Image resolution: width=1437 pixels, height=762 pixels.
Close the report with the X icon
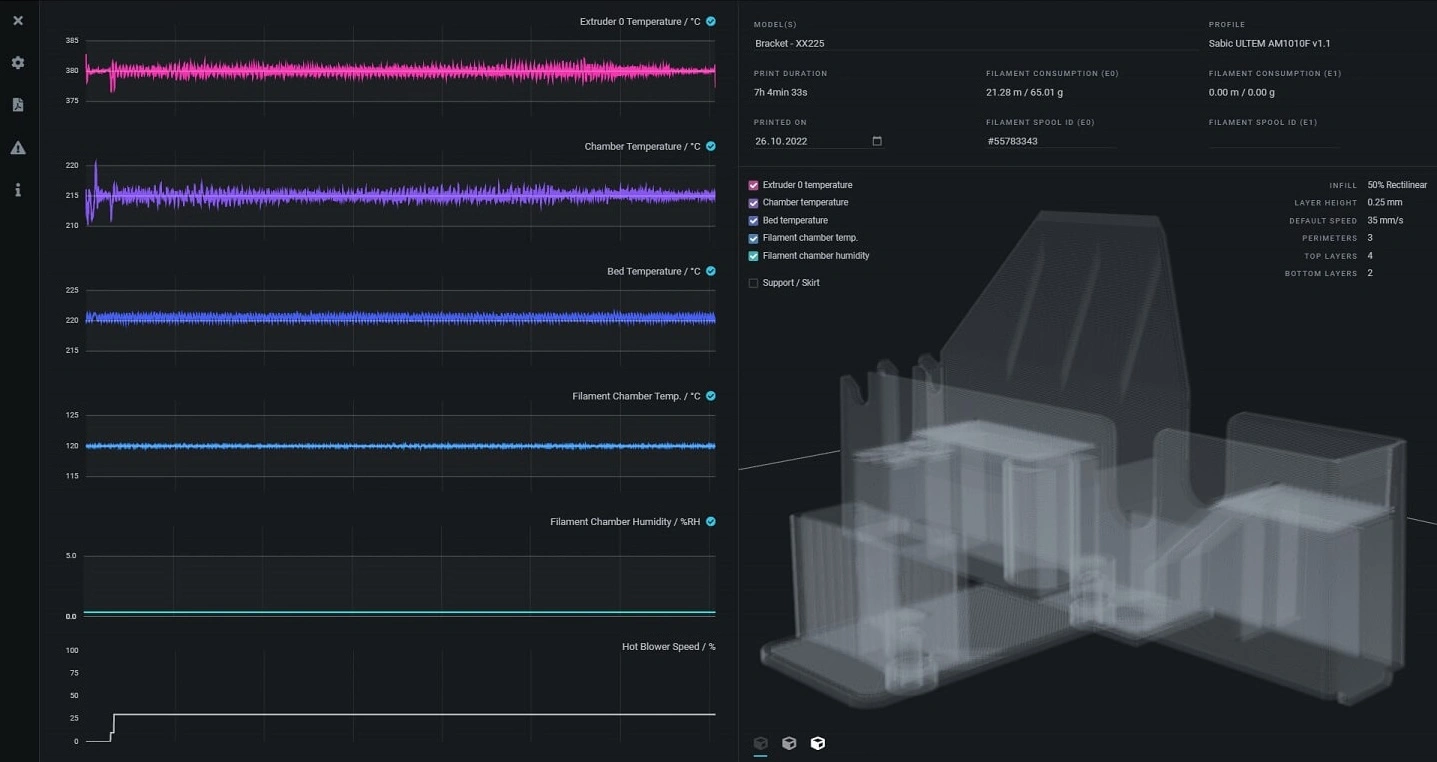(x=18, y=20)
